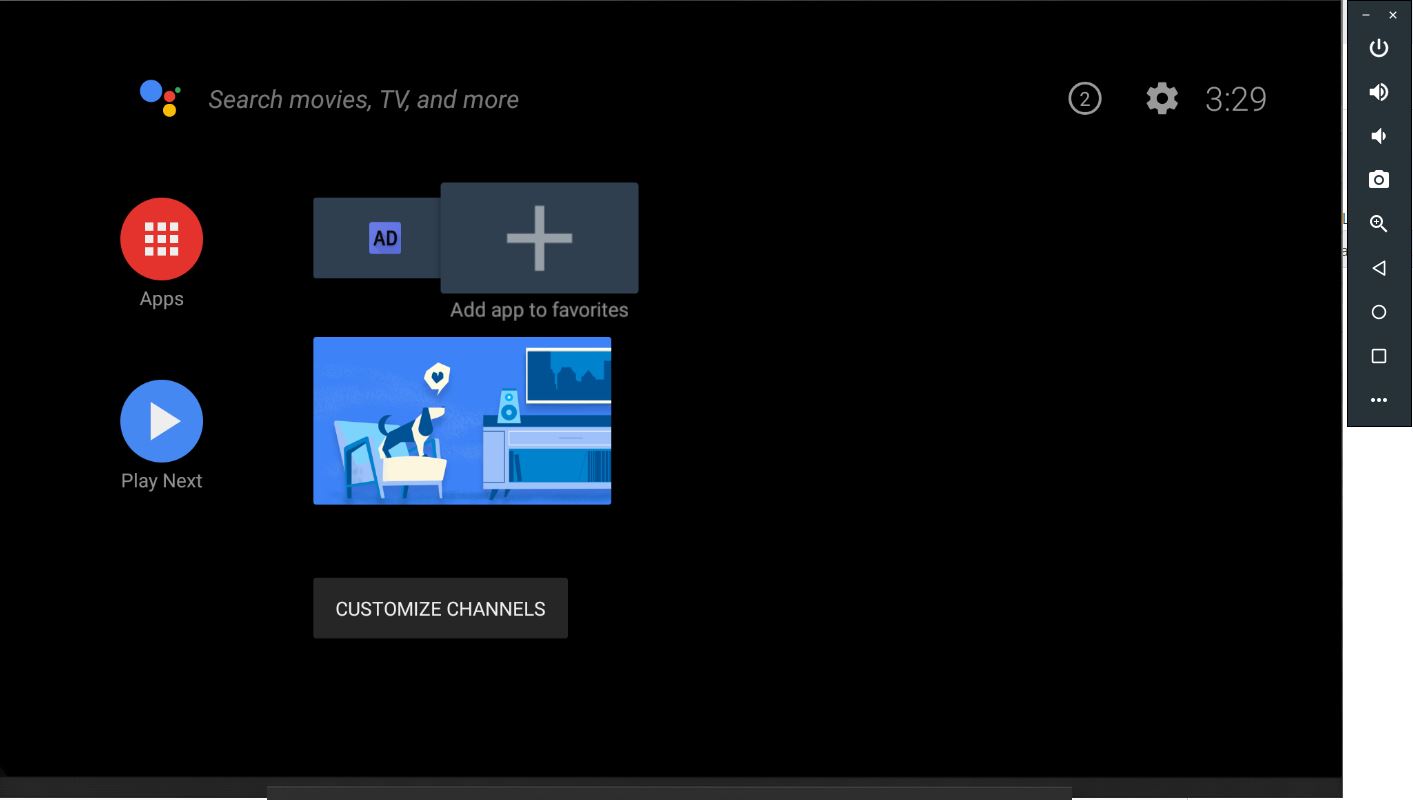Zoom the display using the magnifier icon

[x=1378, y=223]
